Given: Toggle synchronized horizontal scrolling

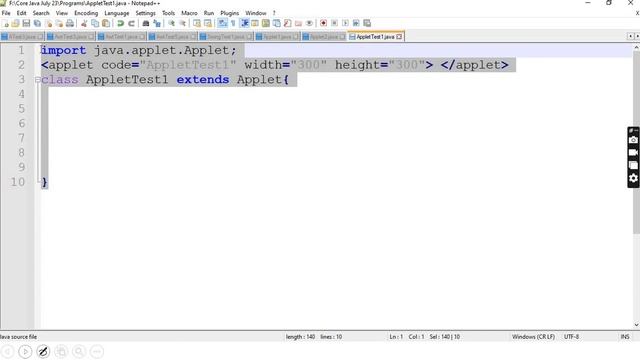Looking at the screenshot, I should click(x=208, y=23).
